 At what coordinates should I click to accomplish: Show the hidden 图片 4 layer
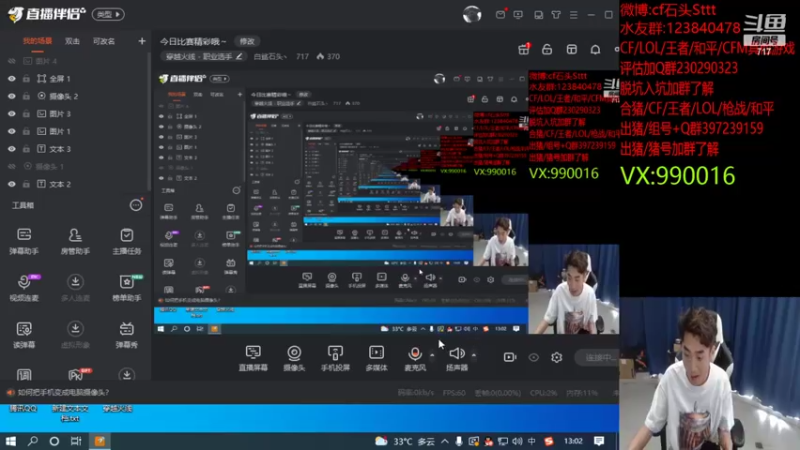(12, 61)
